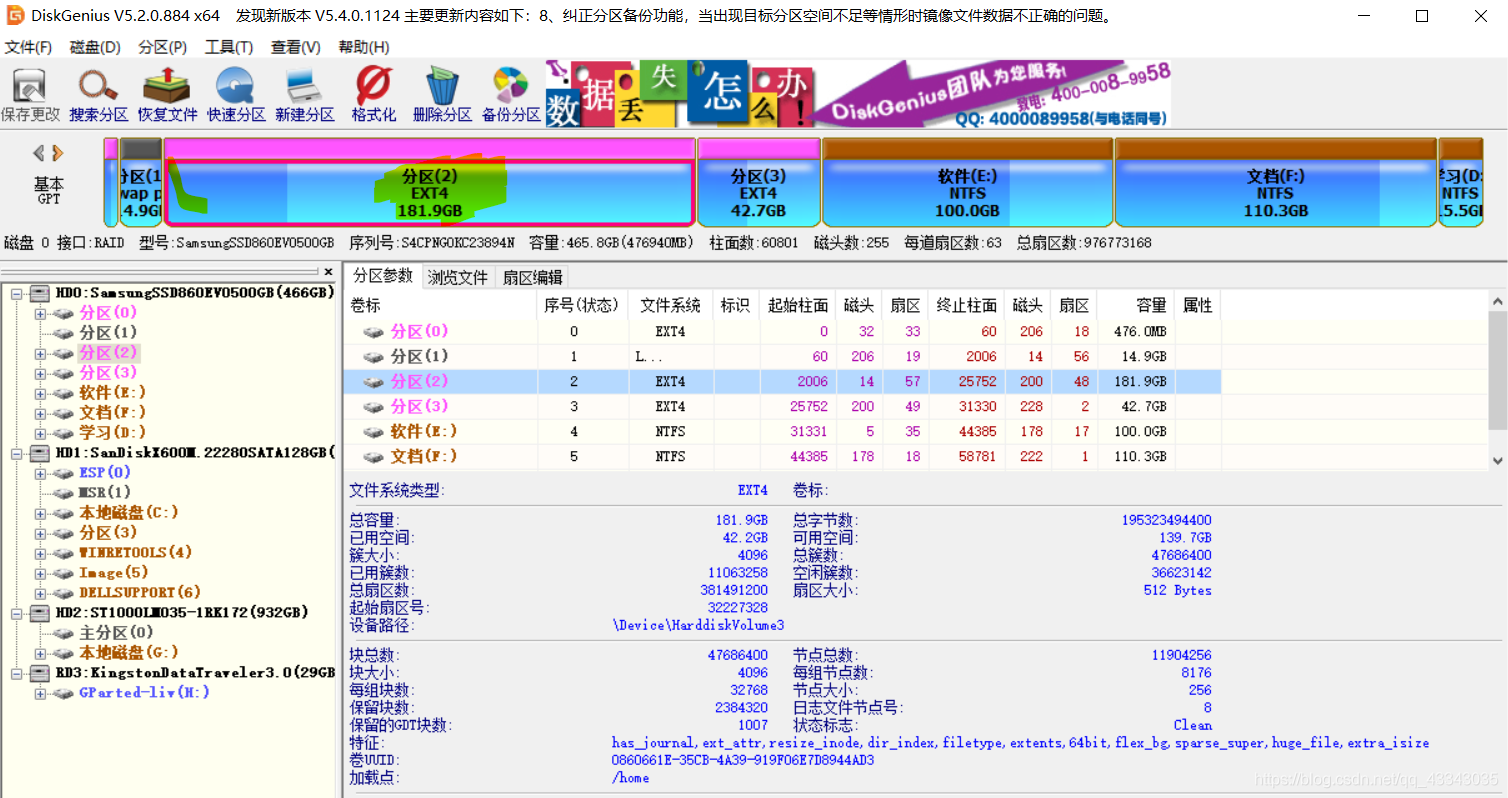Open the 分区(P) menu
Viewport: 1508px width, 798px height.
coord(162,47)
